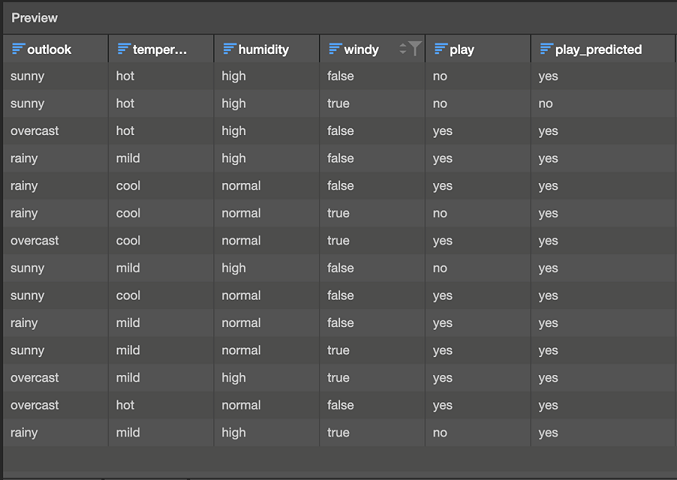Click the outlook column type icon
Viewport: 677px width, 480px height.
pos(18,49)
